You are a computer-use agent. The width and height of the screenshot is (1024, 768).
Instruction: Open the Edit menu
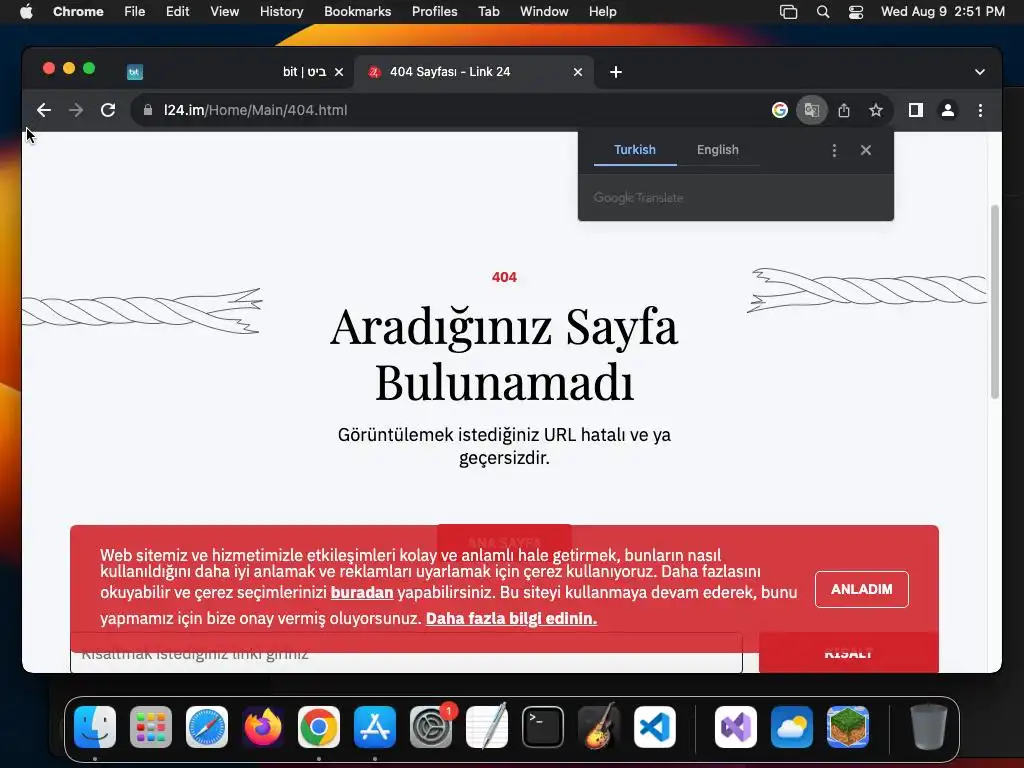pos(177,12)
